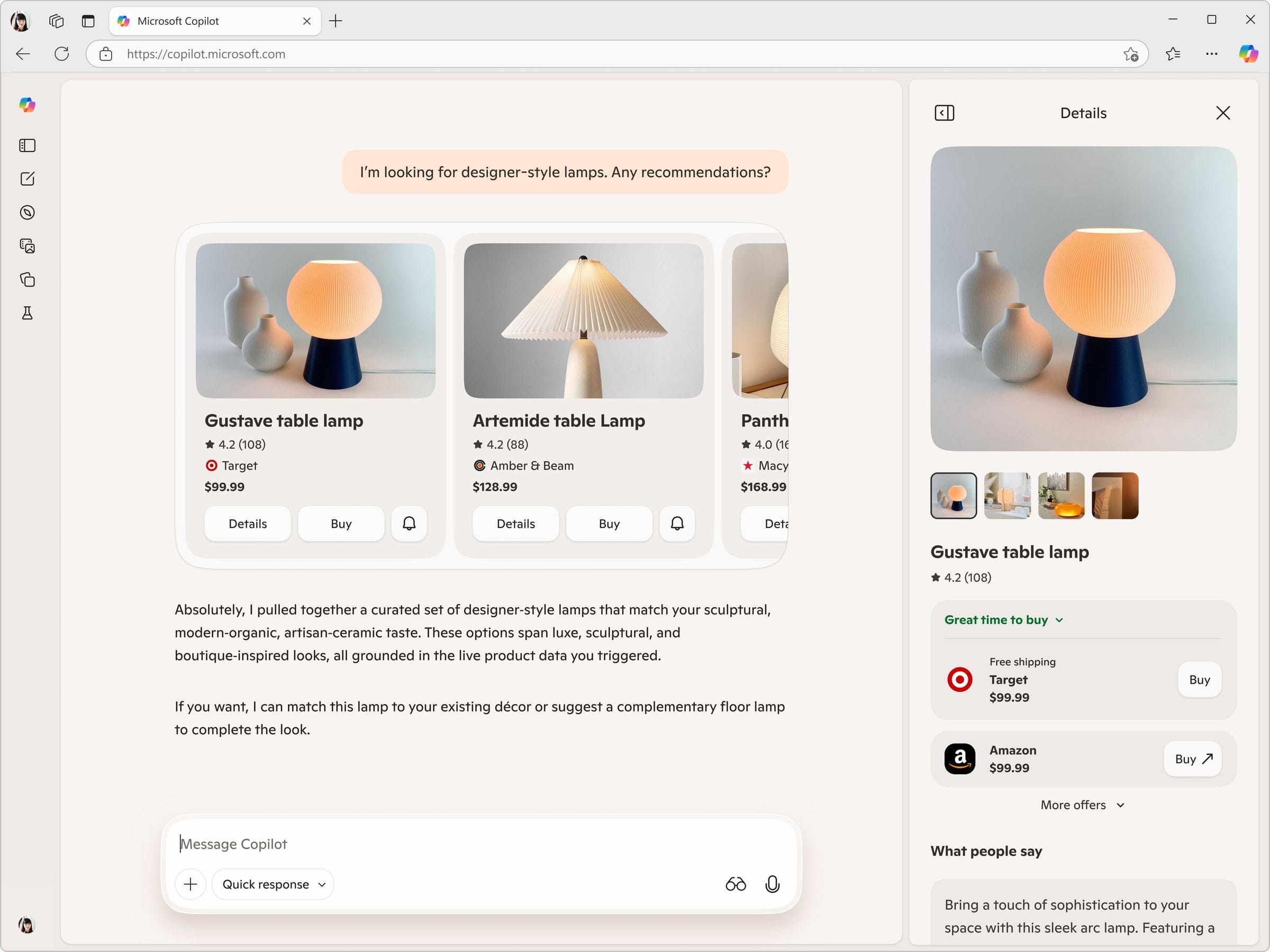Open the Discover compass icon
The height and width of the screenshot is (952, 1270).
tap(27, 213)
